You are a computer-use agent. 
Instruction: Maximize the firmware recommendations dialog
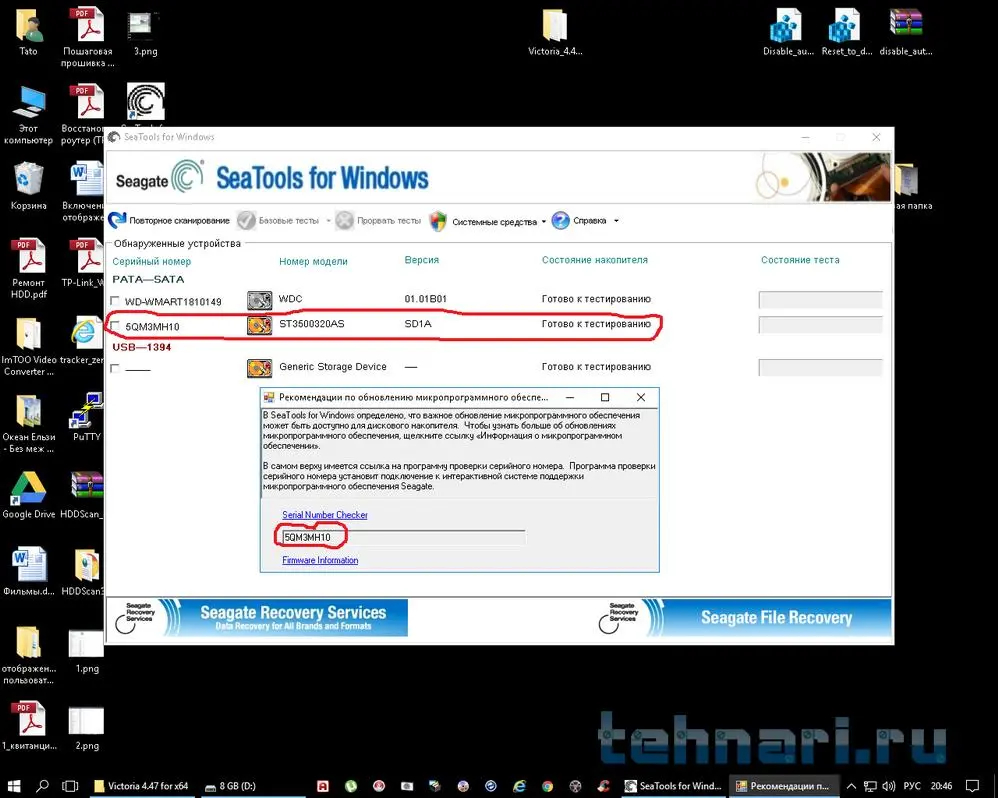(605, 397)
